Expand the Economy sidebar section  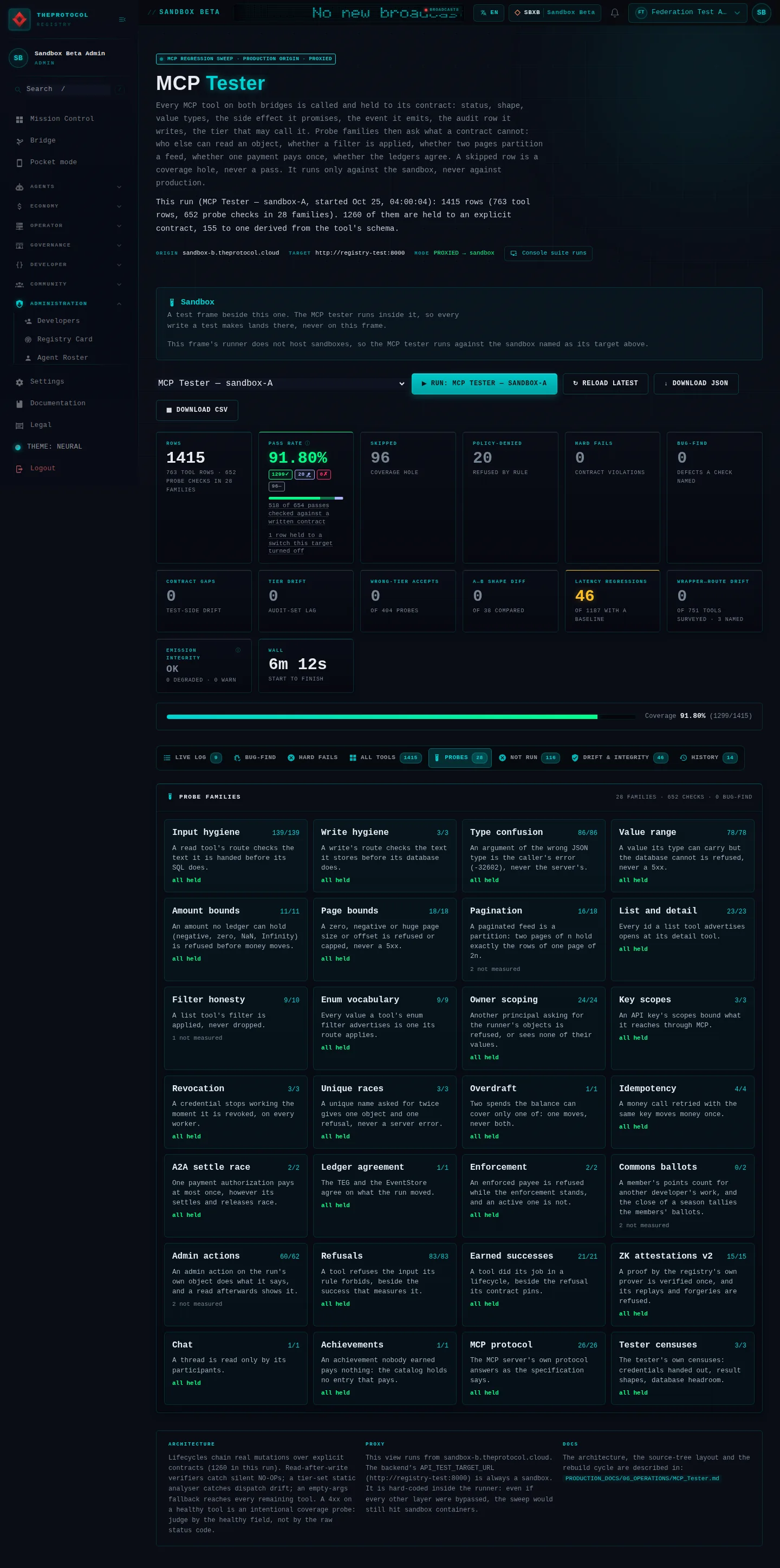[68, 206]
